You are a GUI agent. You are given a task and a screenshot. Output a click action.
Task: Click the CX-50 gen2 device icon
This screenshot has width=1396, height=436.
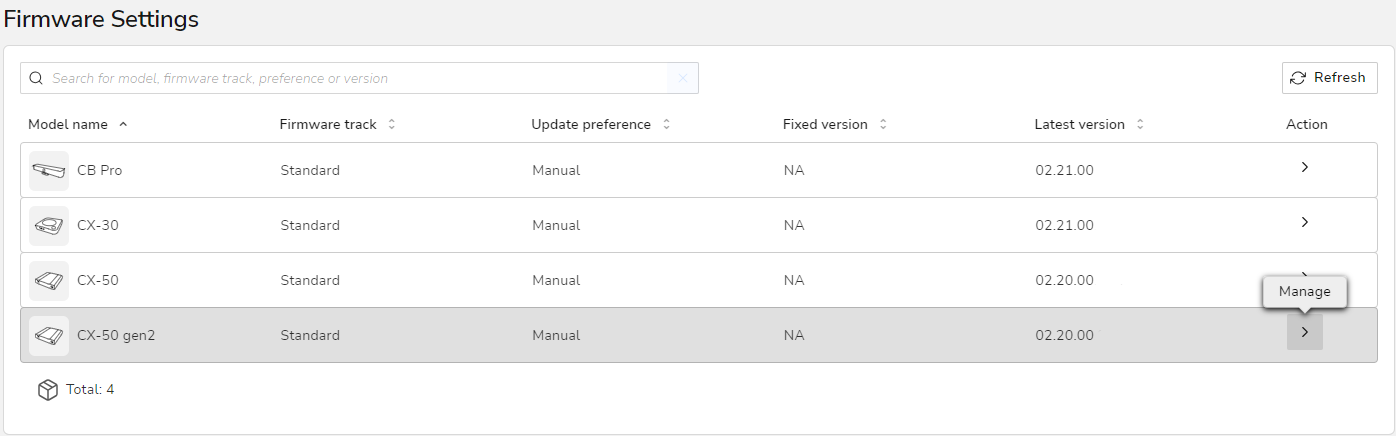(49, 336)
